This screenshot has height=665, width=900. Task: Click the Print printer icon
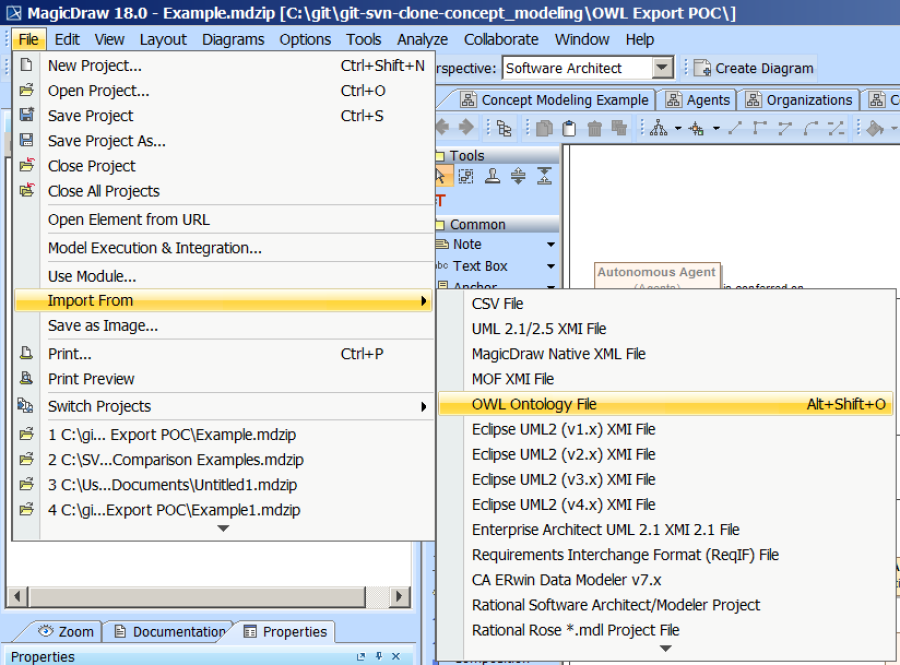tap(26, 353)
